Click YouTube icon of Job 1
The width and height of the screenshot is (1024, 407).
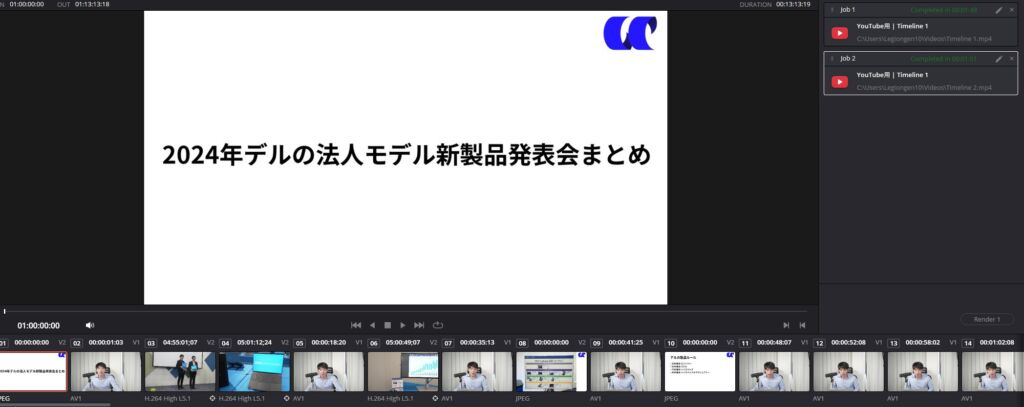(840, 33)
